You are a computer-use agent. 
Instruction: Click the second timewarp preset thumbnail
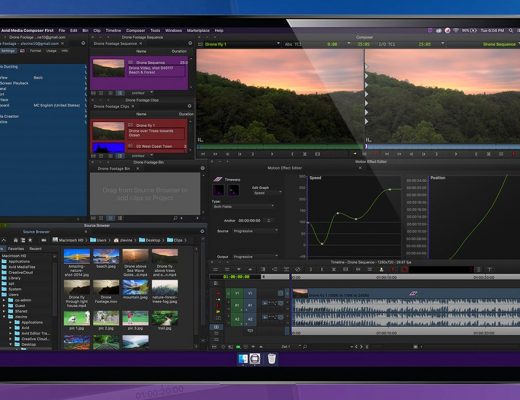click(233, 191)
